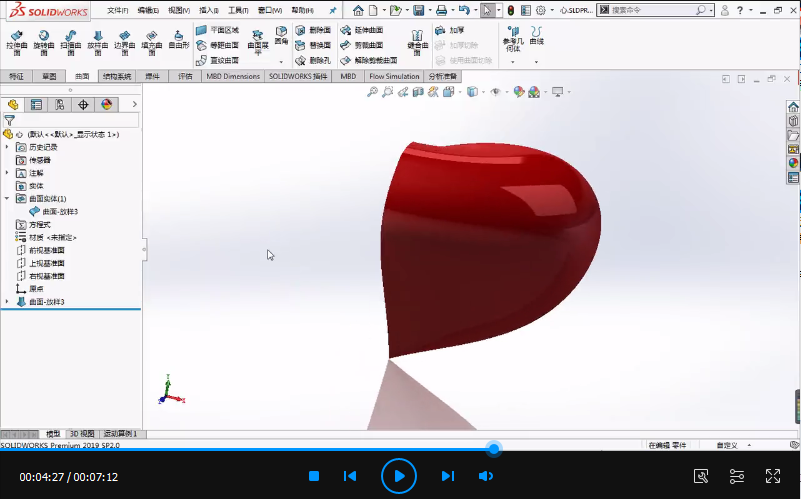Click the Print icon in top toolbar

click(442, 10)
